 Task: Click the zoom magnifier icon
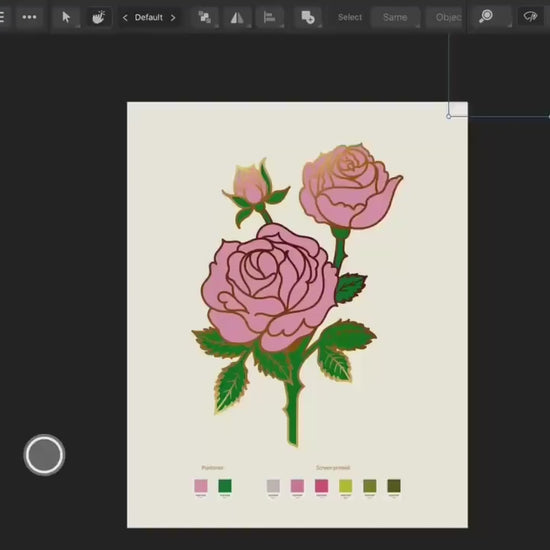[486, 16]
